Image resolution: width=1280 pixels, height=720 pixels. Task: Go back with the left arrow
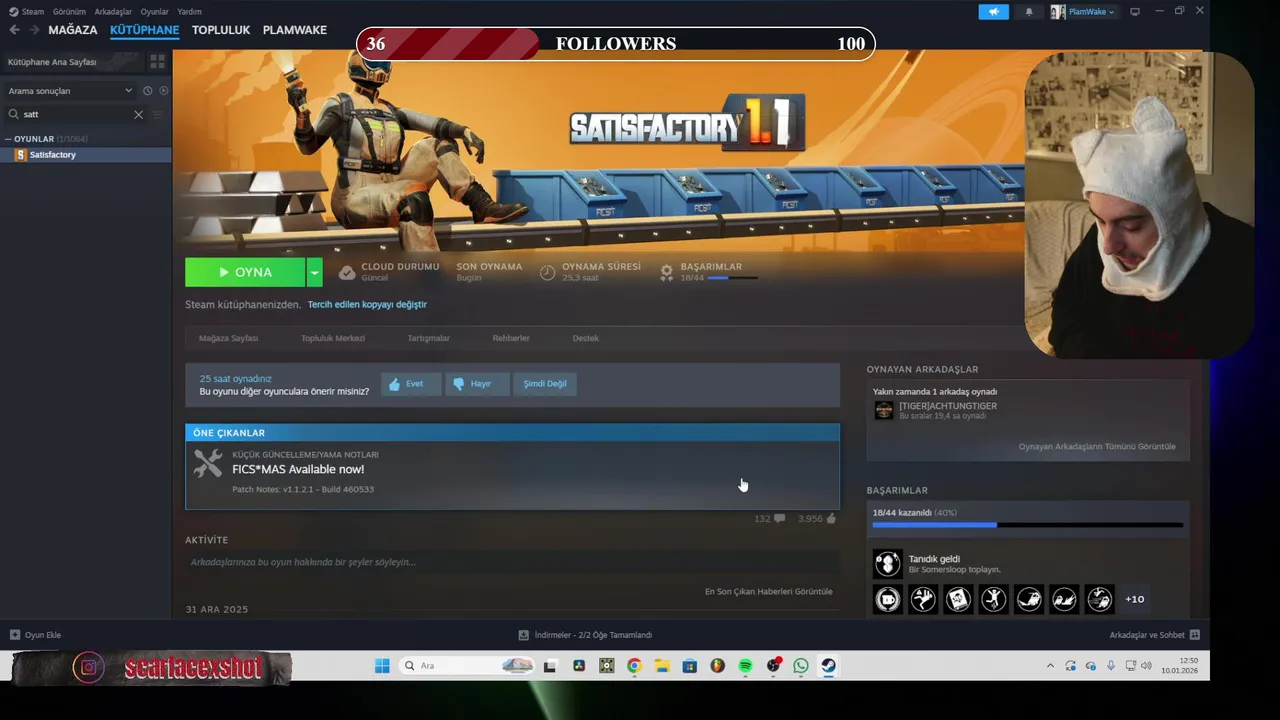14,30
